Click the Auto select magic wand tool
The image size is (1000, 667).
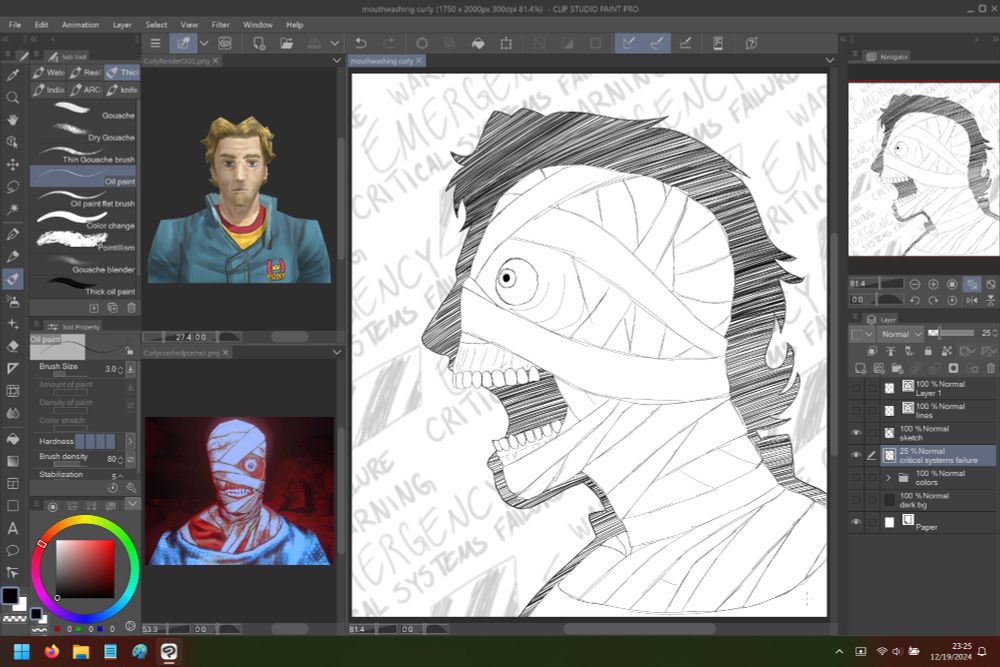[x=13, y=209]
